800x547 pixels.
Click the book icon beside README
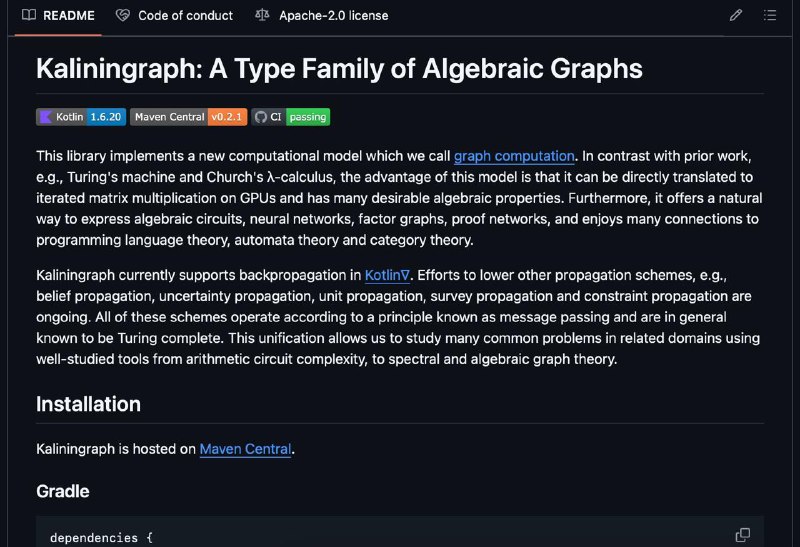[x=29, y=15]
